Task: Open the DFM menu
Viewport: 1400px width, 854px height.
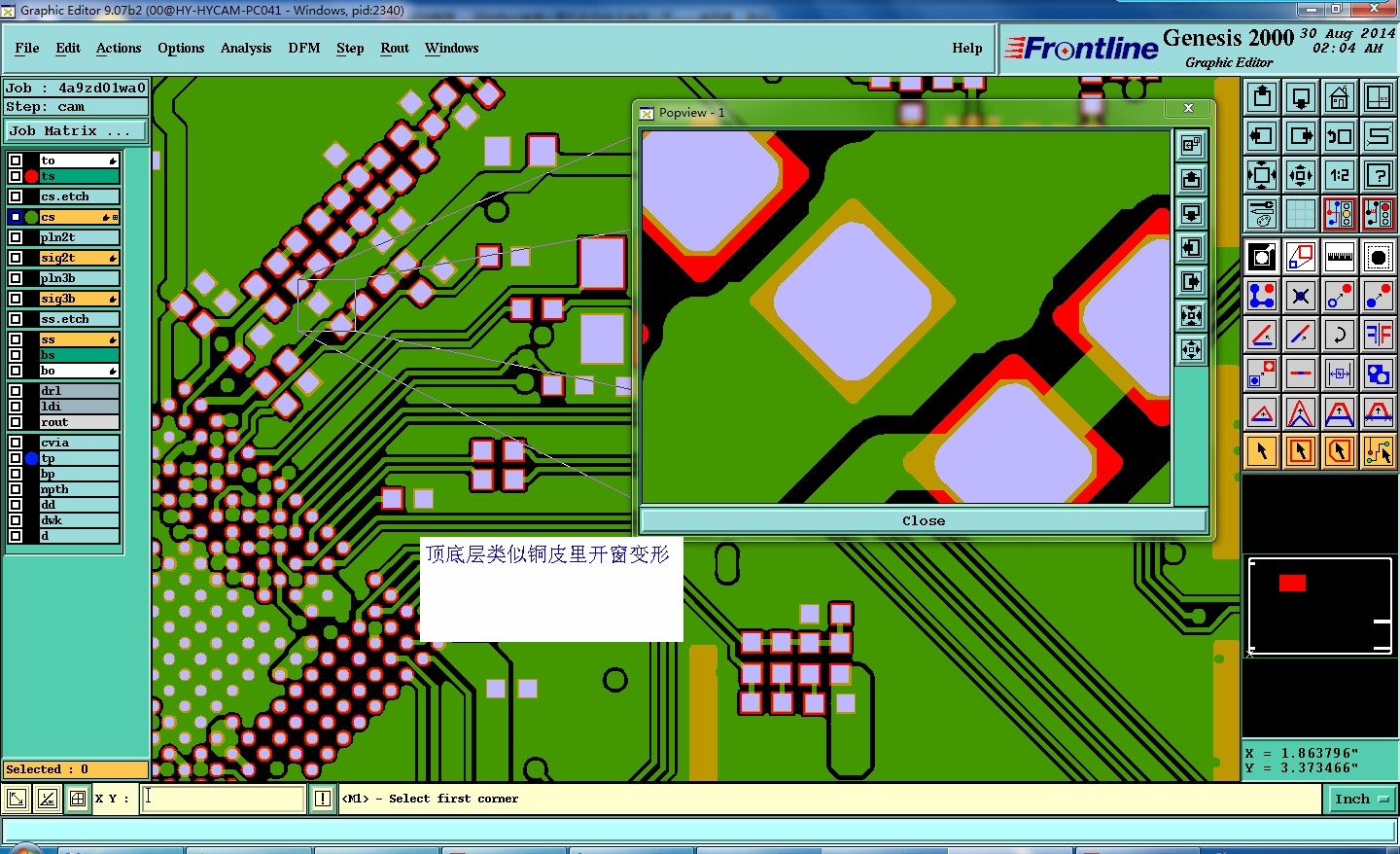Action: point(304,48)
